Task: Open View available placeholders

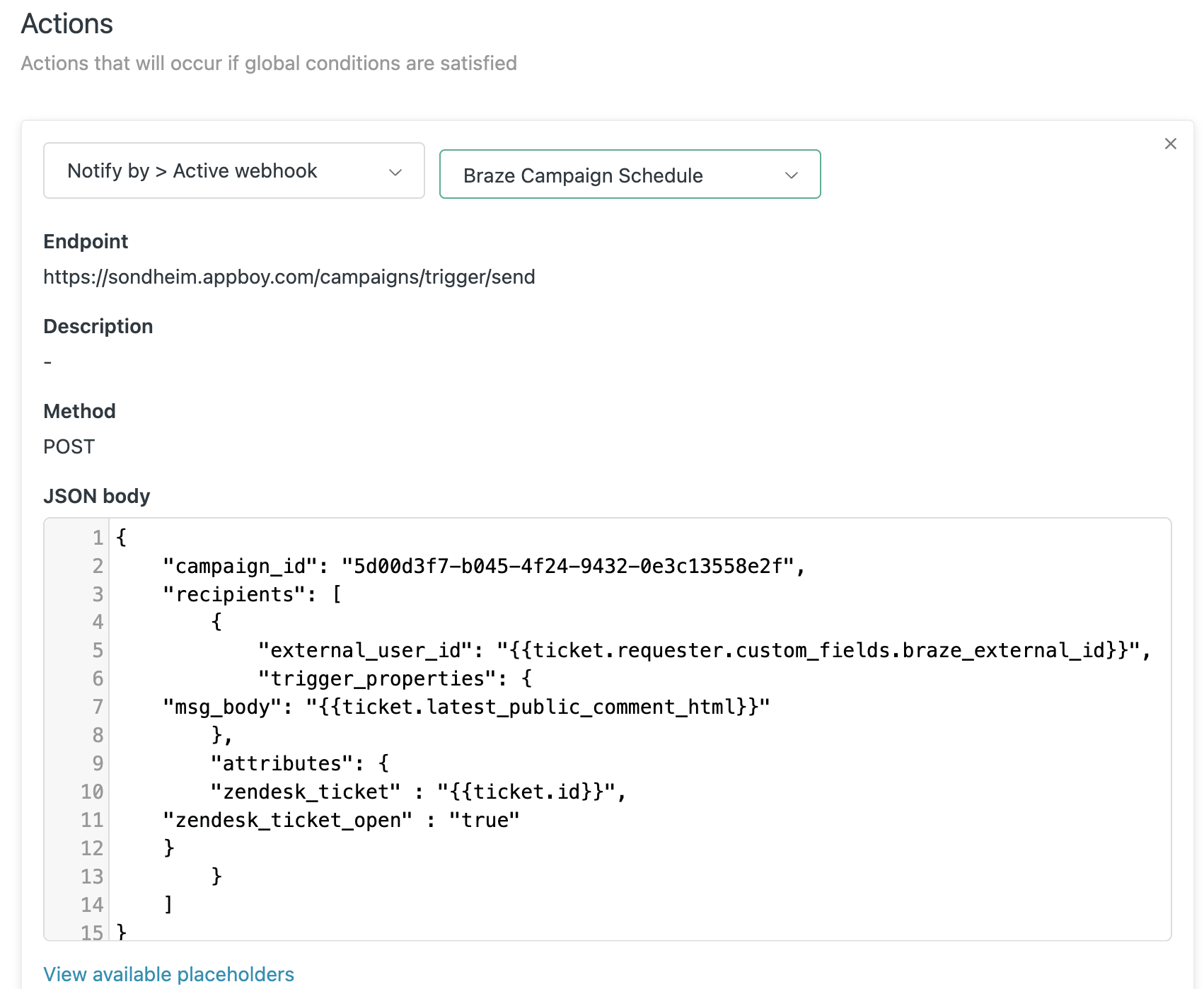Action: coord(168,974)
